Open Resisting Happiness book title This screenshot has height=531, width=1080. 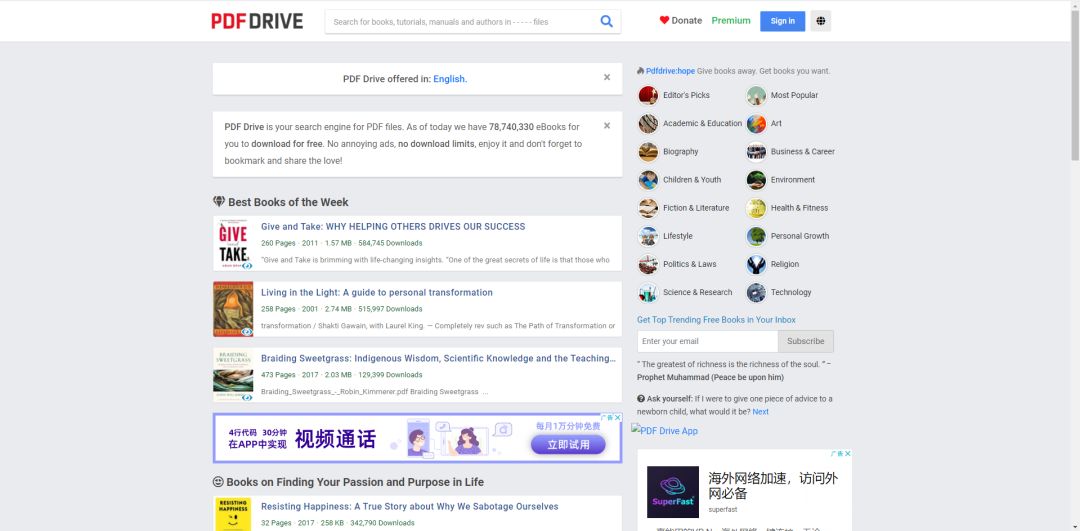pos(410,507)
